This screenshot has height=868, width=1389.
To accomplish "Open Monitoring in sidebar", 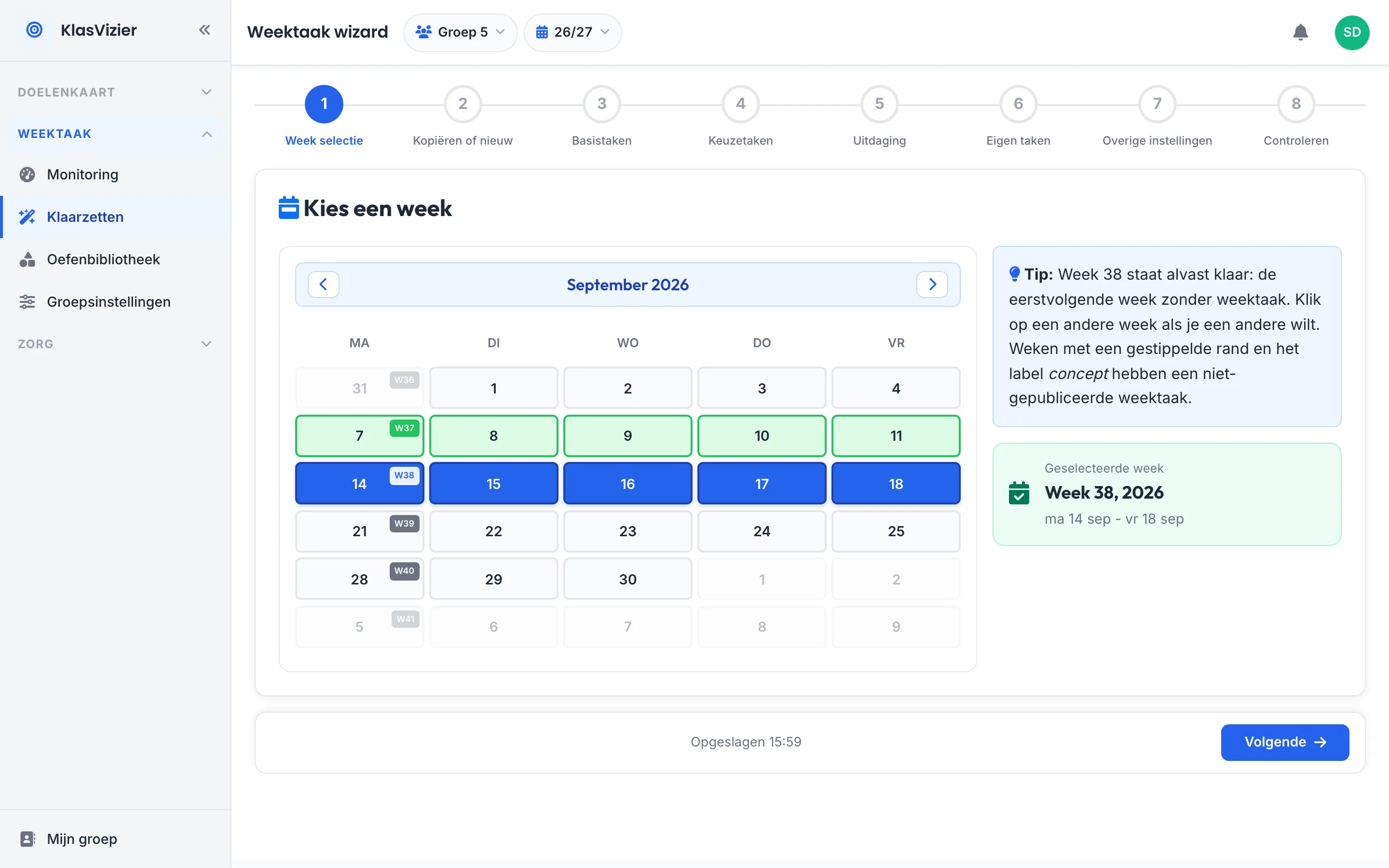I will tap(115, 175).
